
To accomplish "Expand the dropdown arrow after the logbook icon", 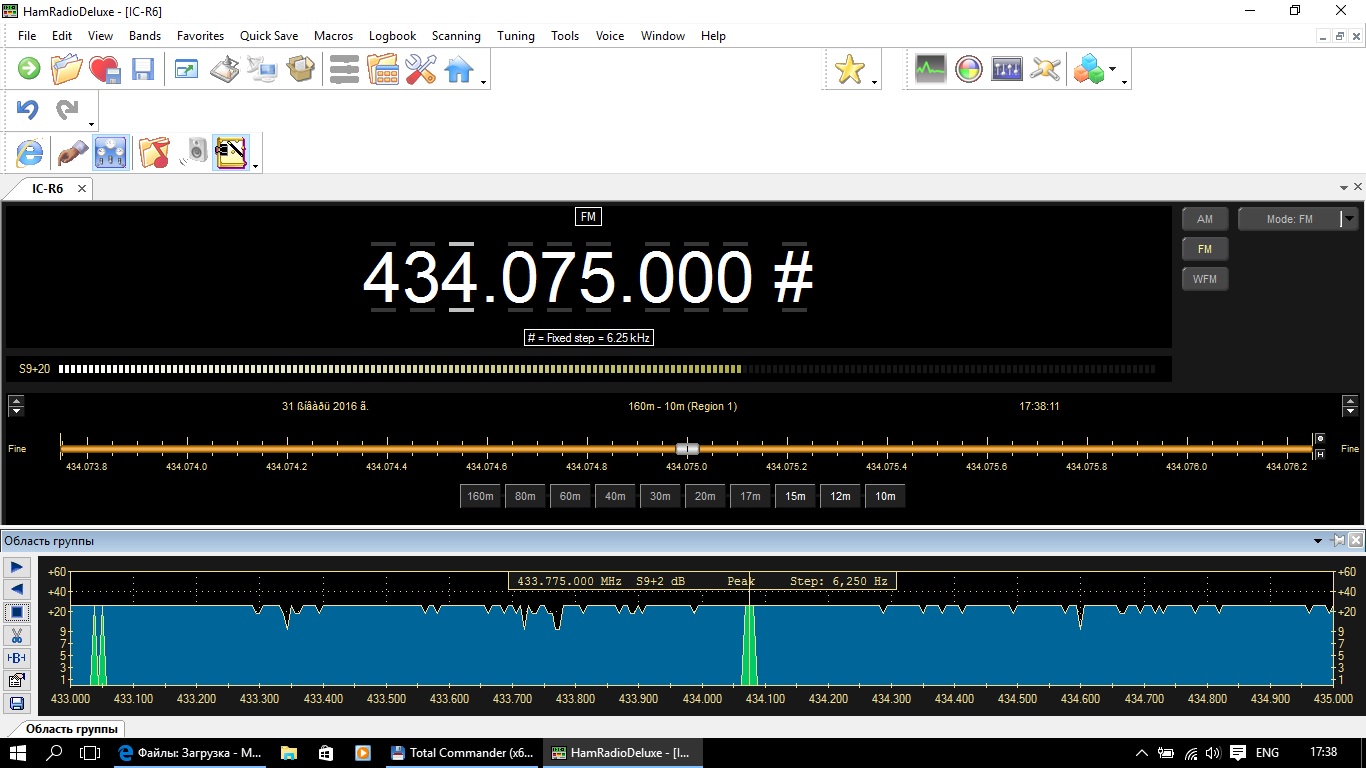I will click(256, 166).
